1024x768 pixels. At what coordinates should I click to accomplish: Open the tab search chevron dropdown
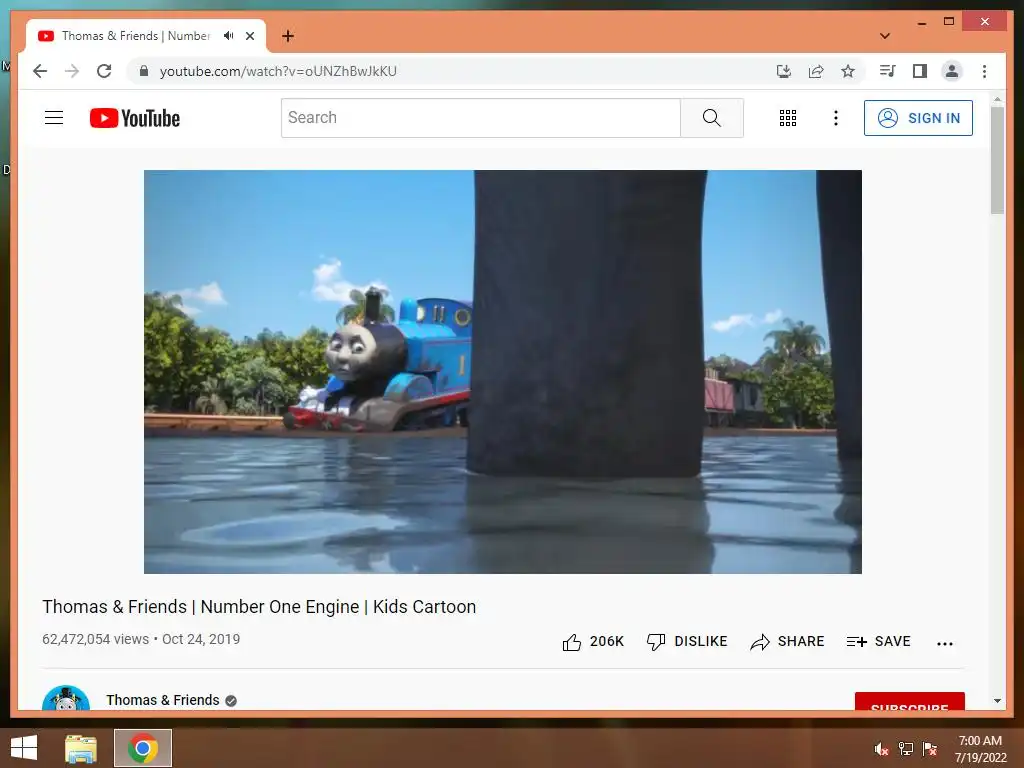(x=885, y=36)
